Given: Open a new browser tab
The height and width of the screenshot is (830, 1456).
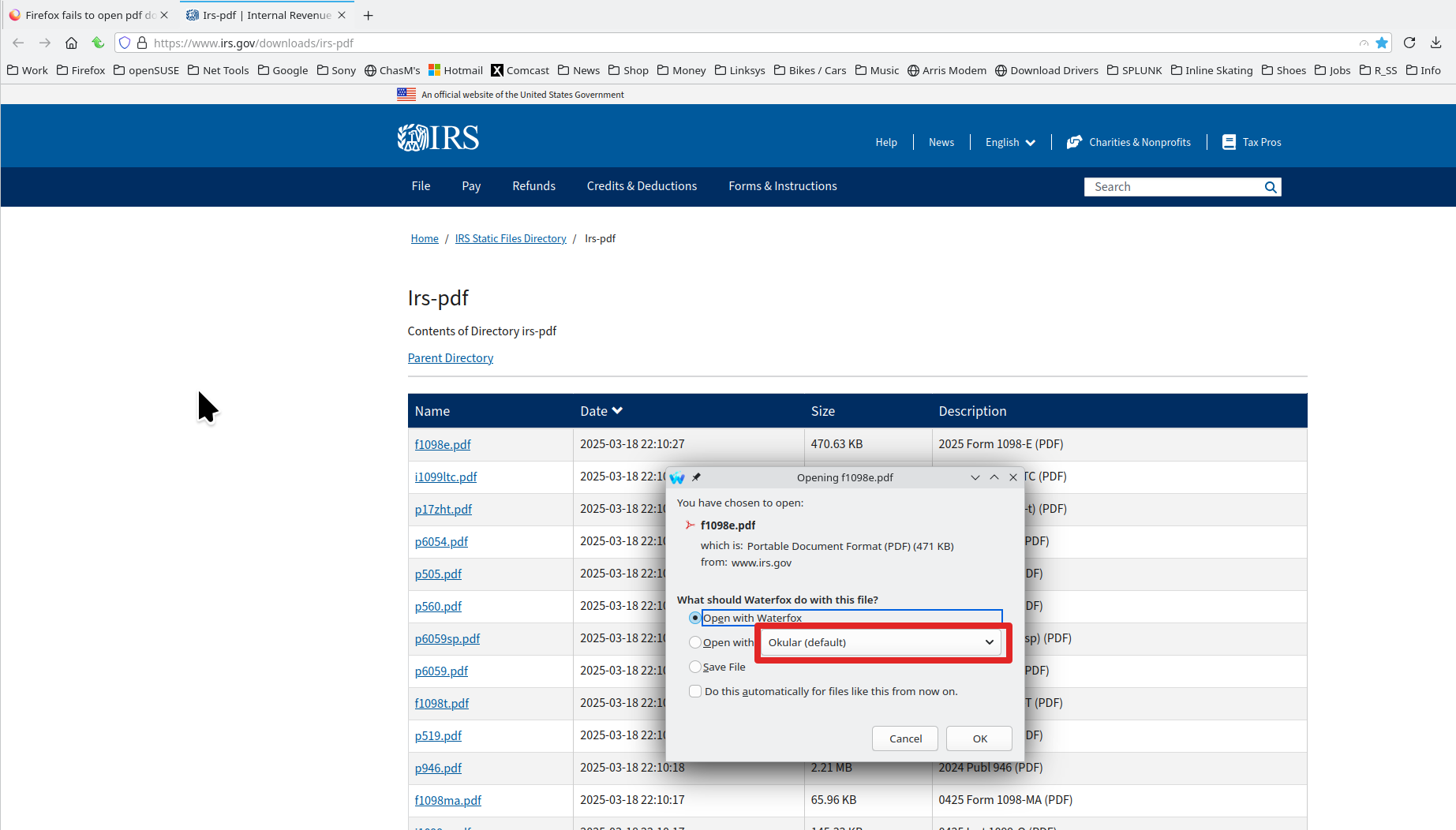Looking at the screenshot, I should (x=368, y=15).
